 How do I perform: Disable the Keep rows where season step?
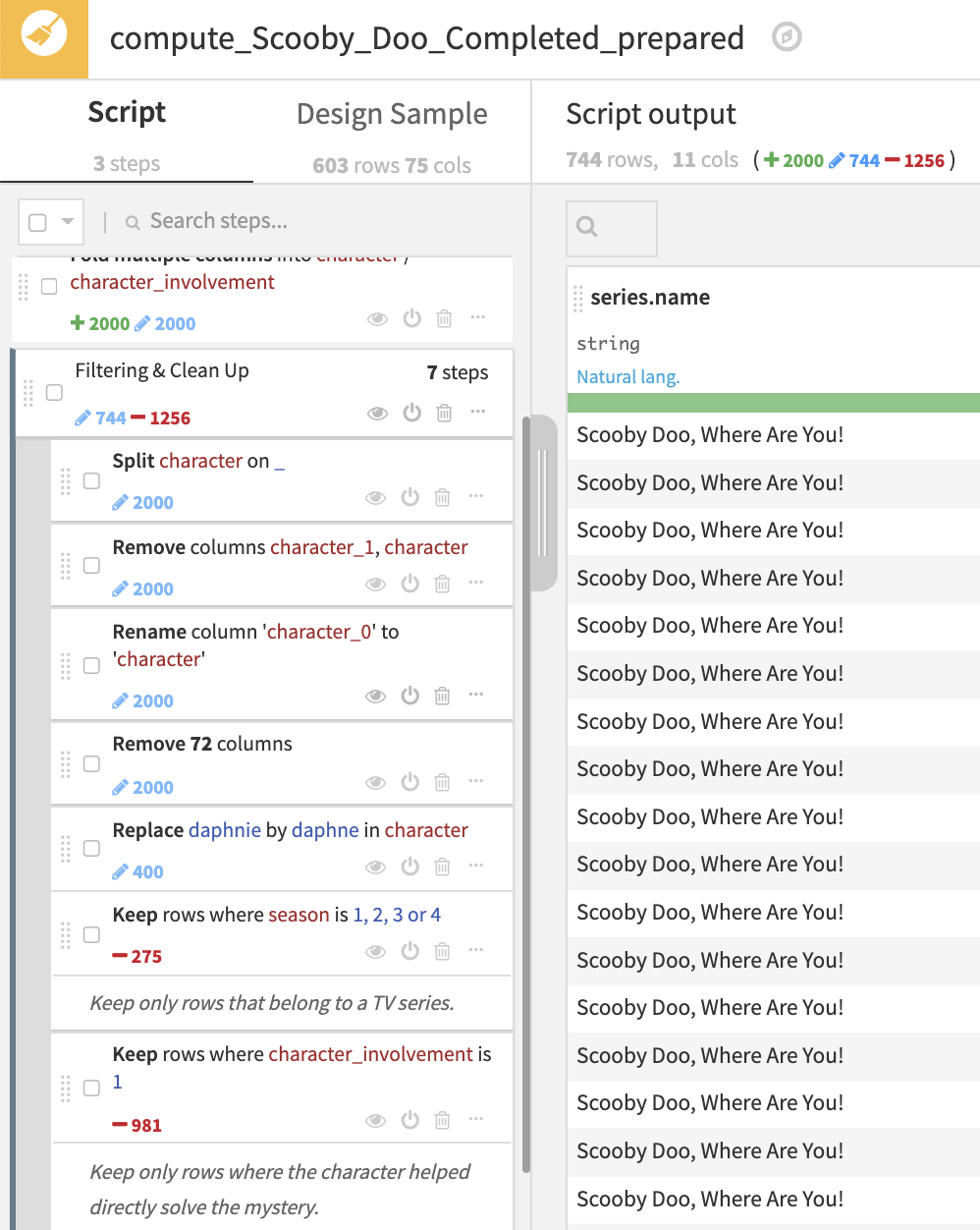[x=410, y=951]
